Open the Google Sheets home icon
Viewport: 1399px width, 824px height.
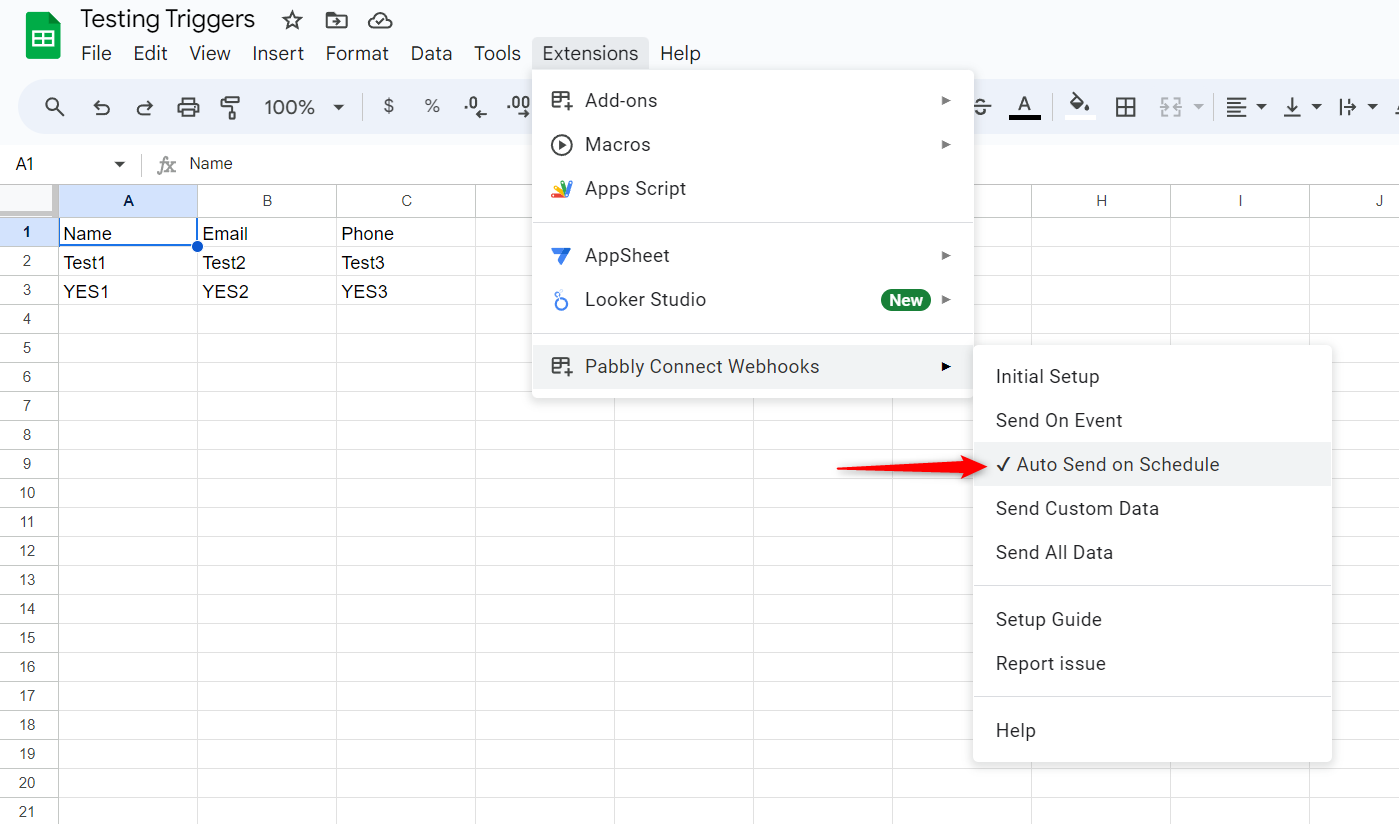[43, 36]
